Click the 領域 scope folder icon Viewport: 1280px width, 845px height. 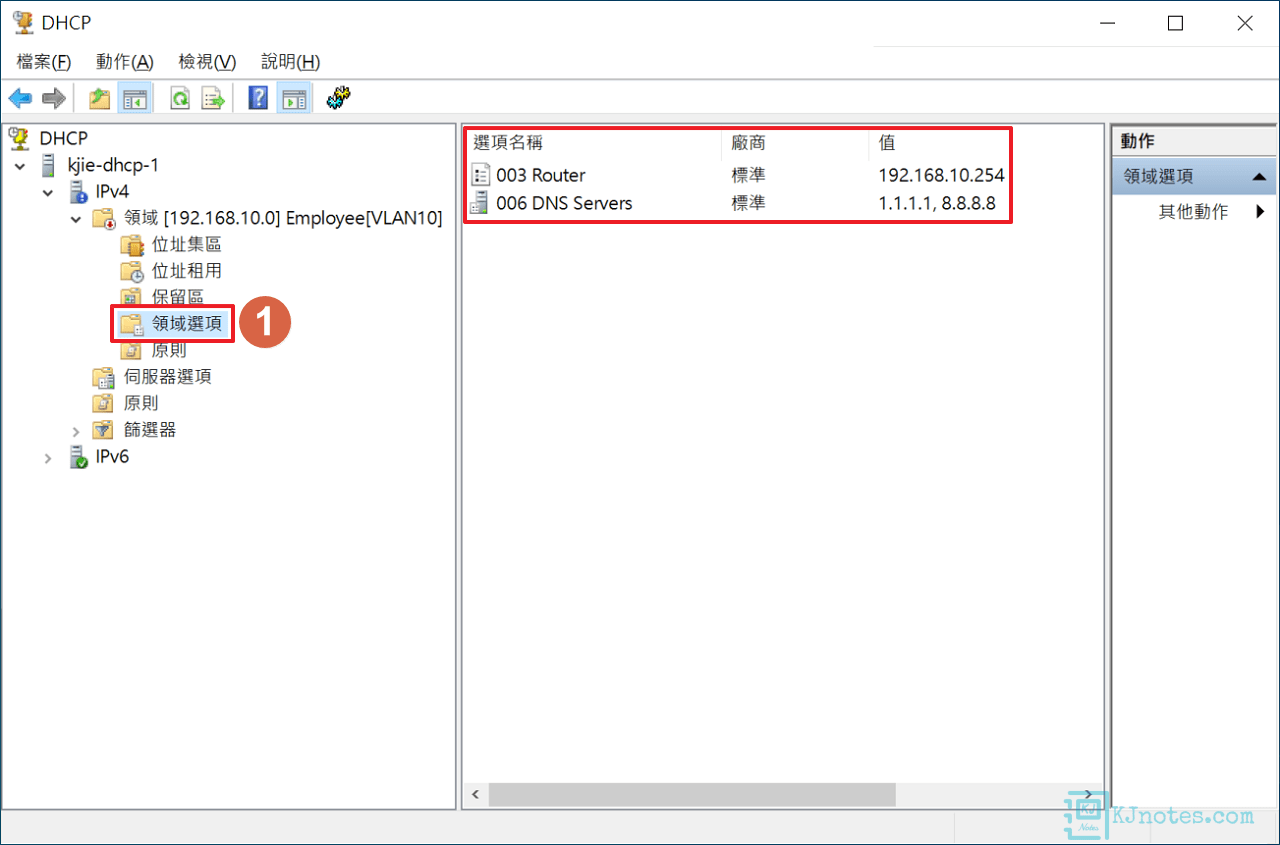pos(103,218)
